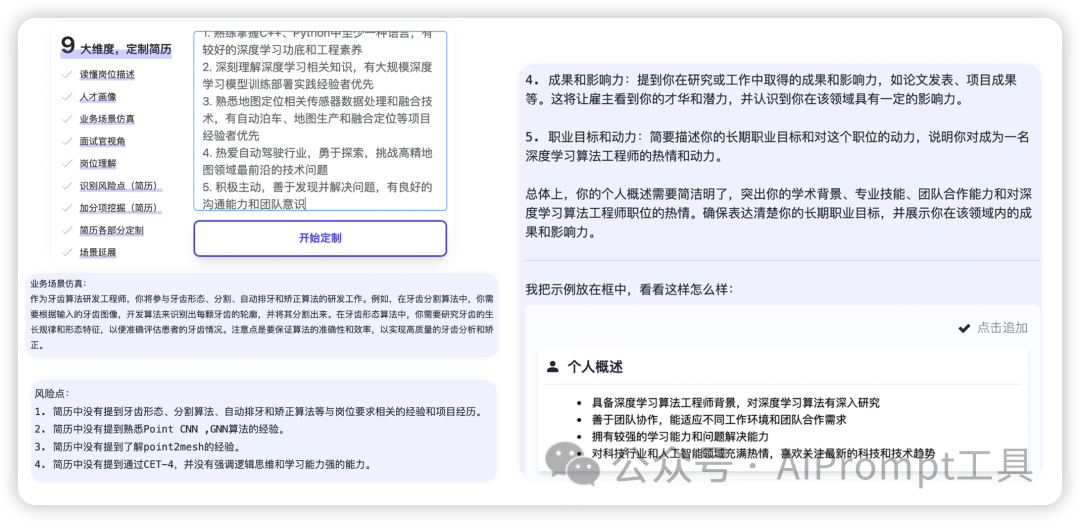Select the 岗位理解 list item
1080x523 pixels.
tap(98, 163)
